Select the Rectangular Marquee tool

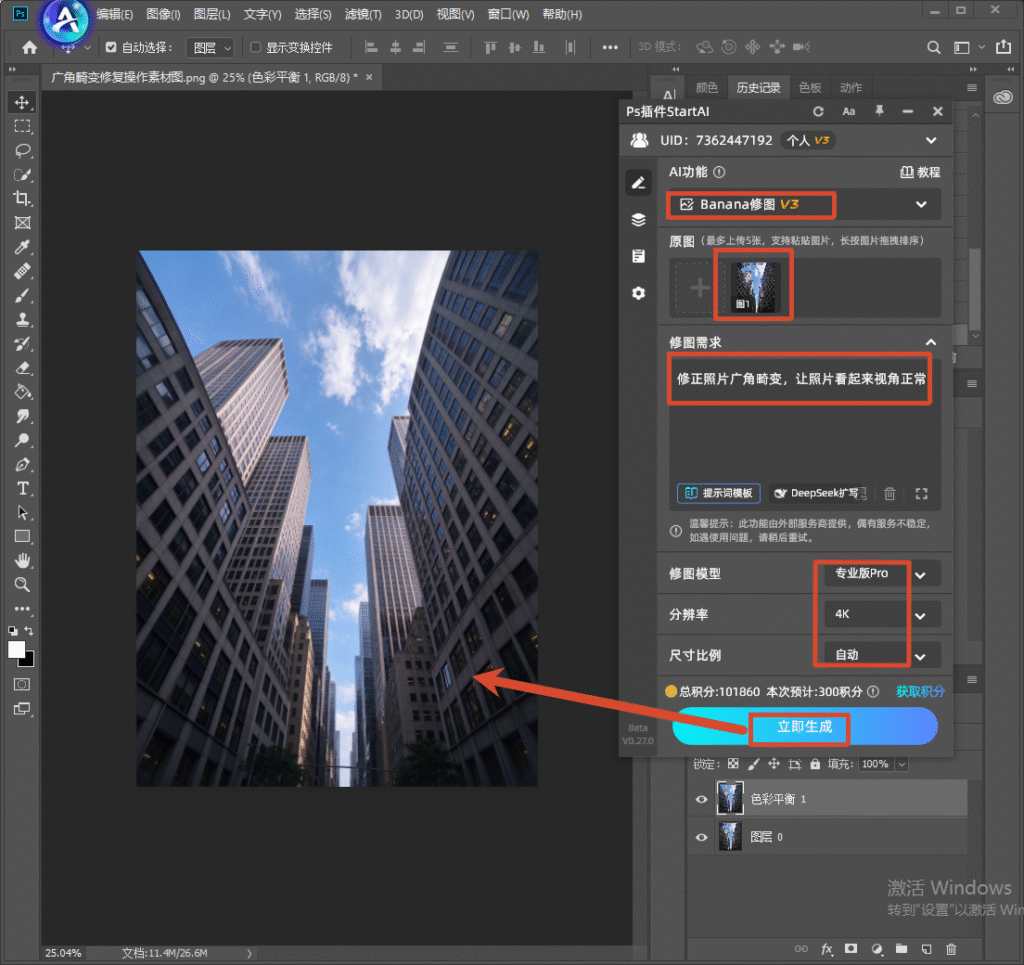pyautogui.click(x=22, y=127)
